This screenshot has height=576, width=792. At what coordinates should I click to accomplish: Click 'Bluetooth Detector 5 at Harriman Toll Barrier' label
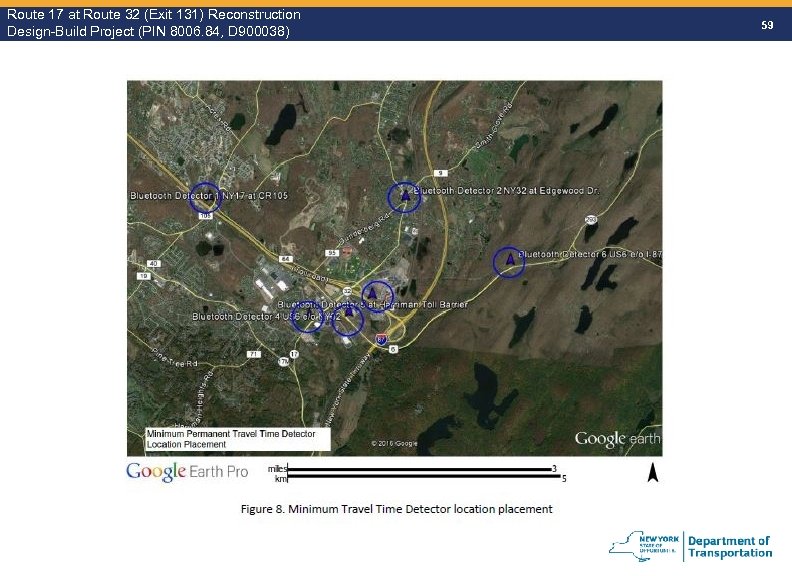pyautogui.click(x=372, y=305)
